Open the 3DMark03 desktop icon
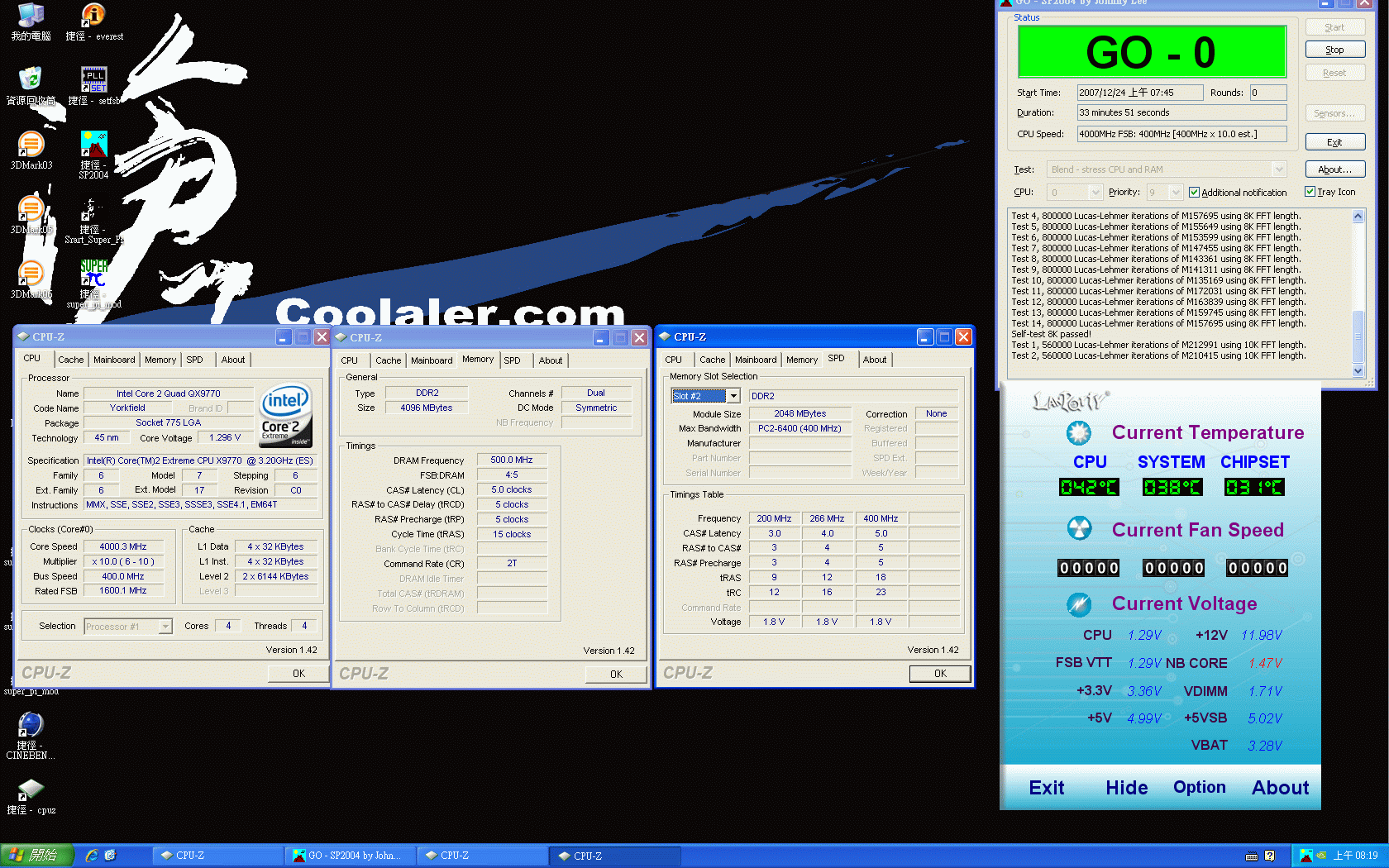The height and width of the screenshot is (868, 1389). click(x=31, y=150)
